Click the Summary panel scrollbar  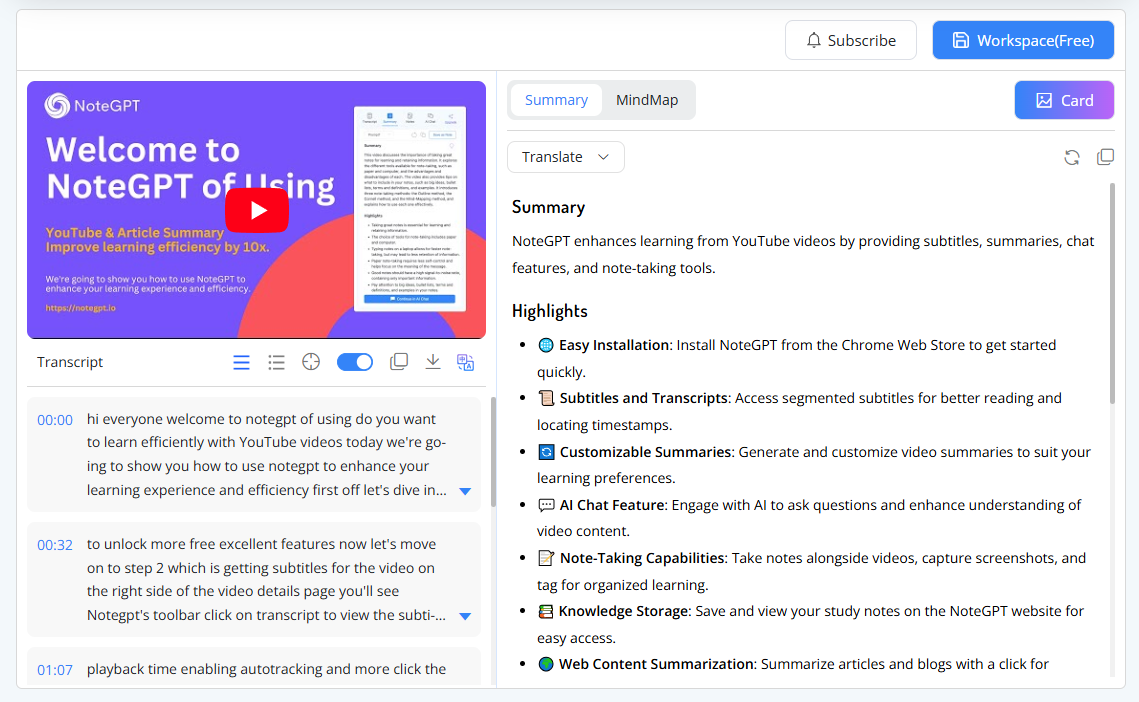point(1112,294)
